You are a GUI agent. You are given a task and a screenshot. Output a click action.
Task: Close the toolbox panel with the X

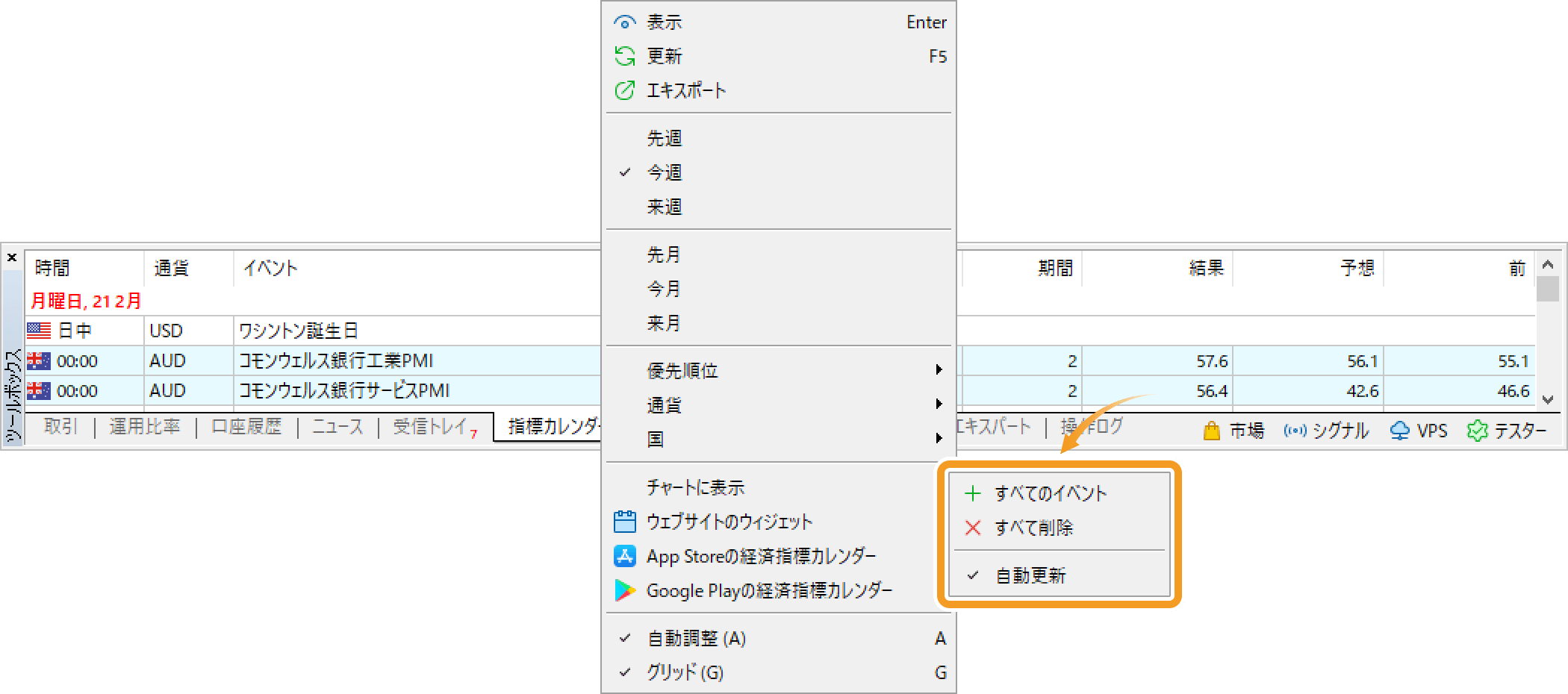(12, 257)
